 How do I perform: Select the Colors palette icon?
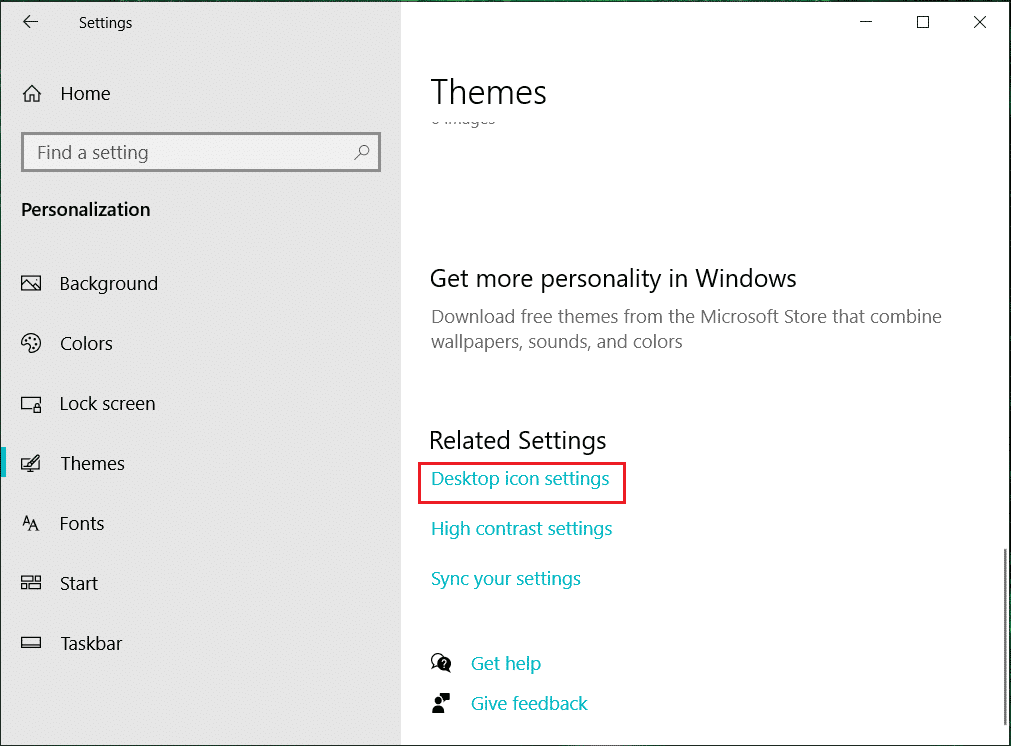click(x=31, y=344)
